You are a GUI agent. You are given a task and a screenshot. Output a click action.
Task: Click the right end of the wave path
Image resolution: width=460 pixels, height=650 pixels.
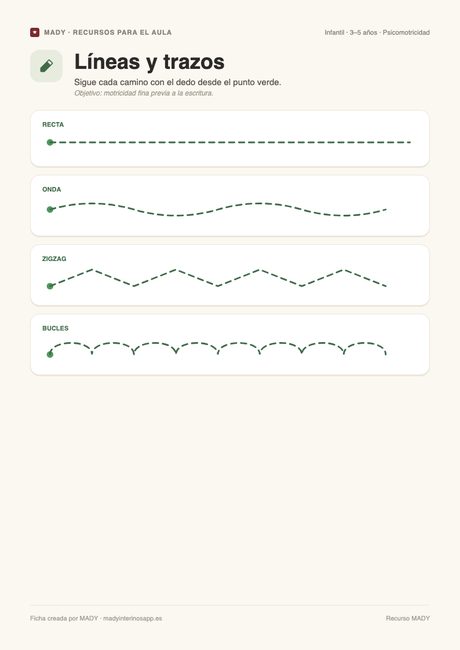tap(385, 210)
